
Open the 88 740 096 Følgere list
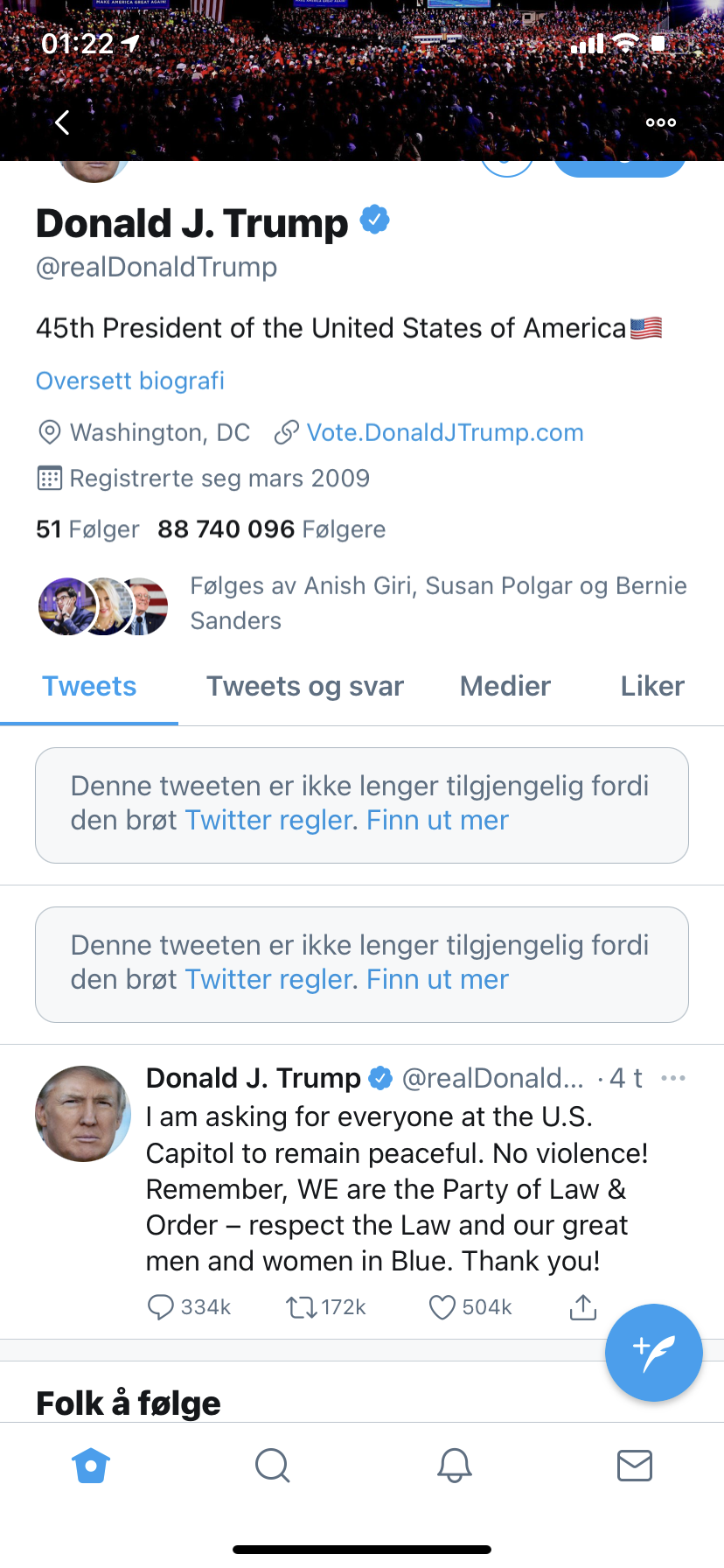(x=272, y=529)
